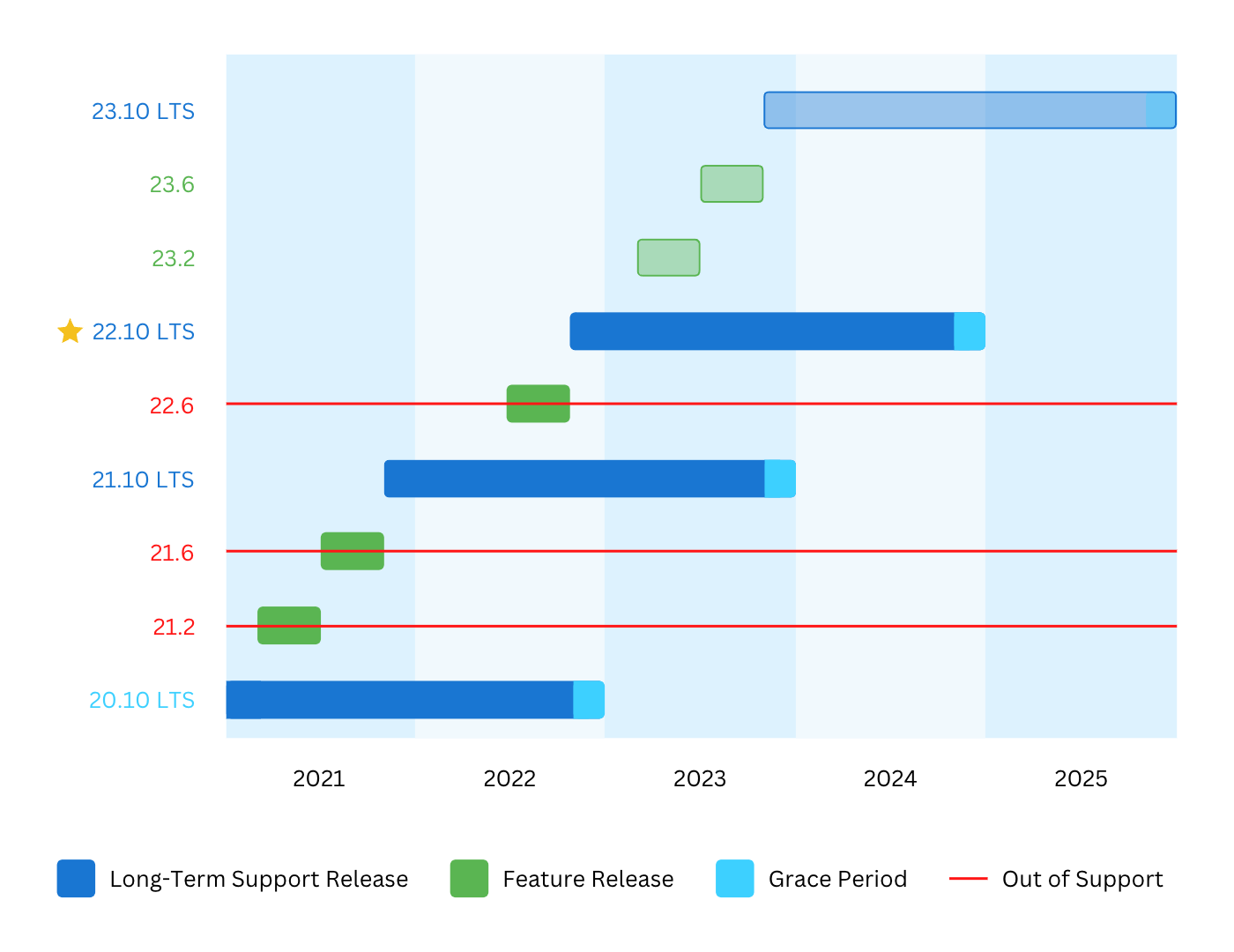Click the gold star beside 22.10 LTS
The width and height of the screenshot is (1234, 952).
pos(70,331)
